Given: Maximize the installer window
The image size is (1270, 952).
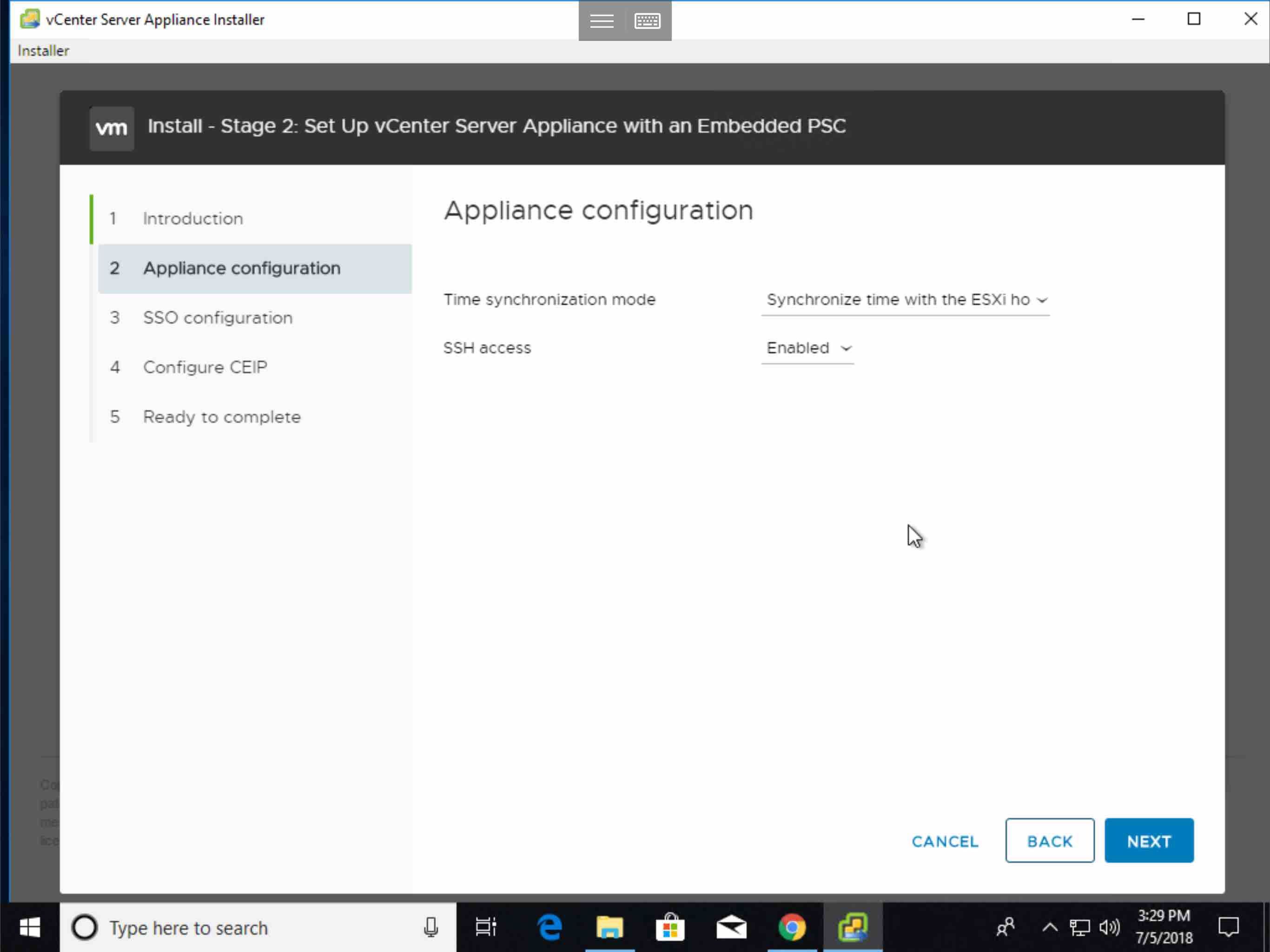Looking at the screenshot, I should pyautogui.click(x=1194, y=20).
